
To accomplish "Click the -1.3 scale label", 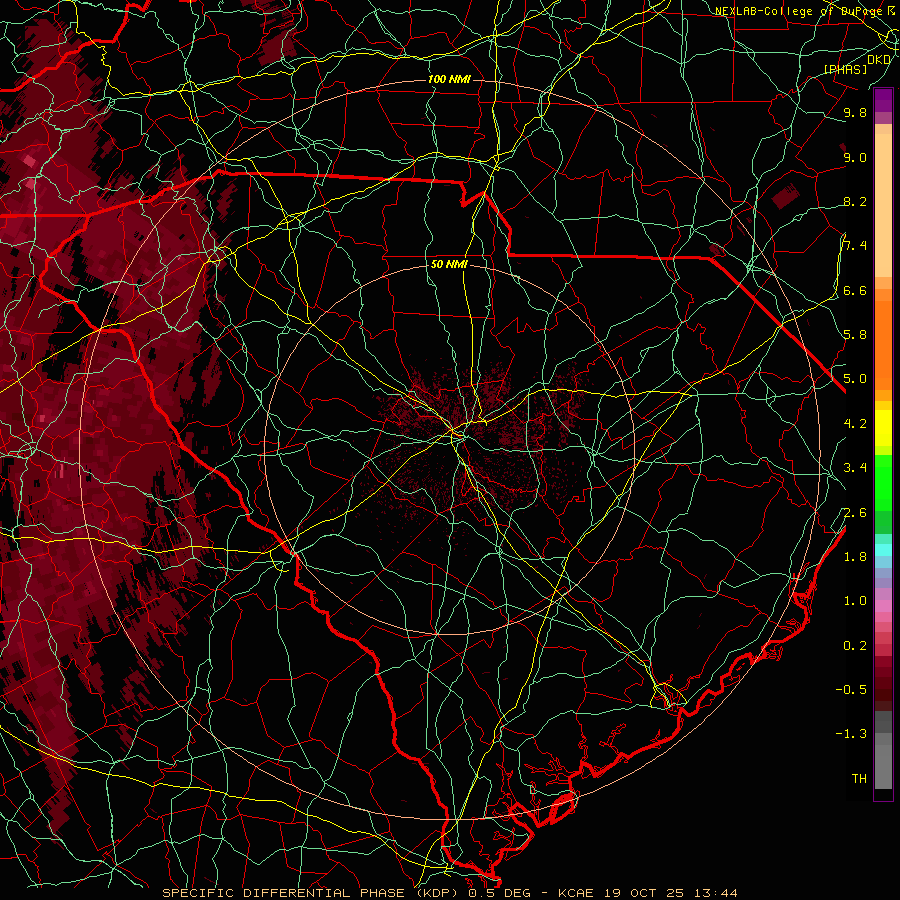I will [x=851, y=734].
